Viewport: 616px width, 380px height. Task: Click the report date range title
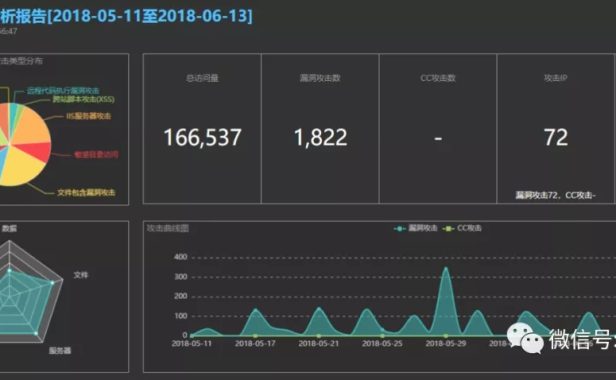(x=126, y=16)
